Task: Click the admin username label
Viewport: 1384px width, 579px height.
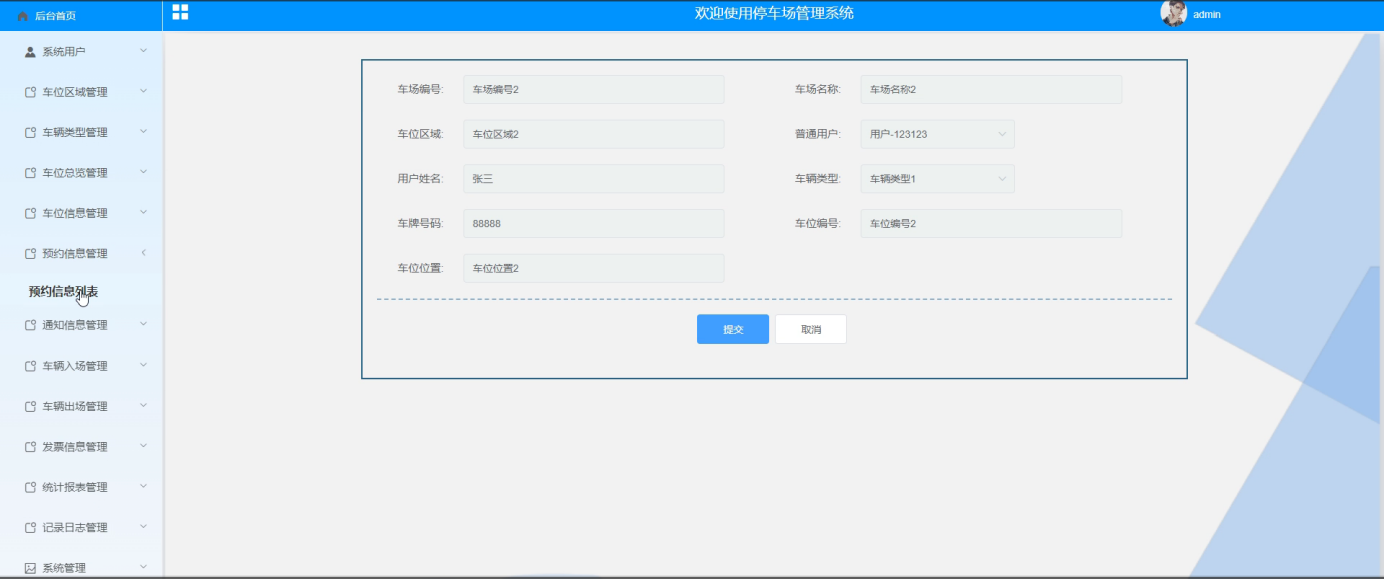Action: click(1207, 15)
